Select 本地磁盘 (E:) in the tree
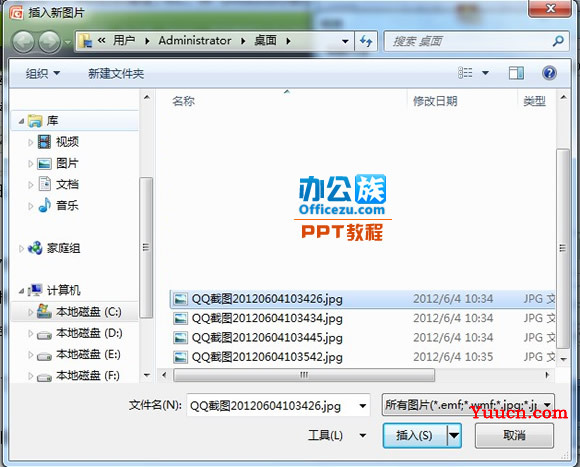 (x=88, y=355)
